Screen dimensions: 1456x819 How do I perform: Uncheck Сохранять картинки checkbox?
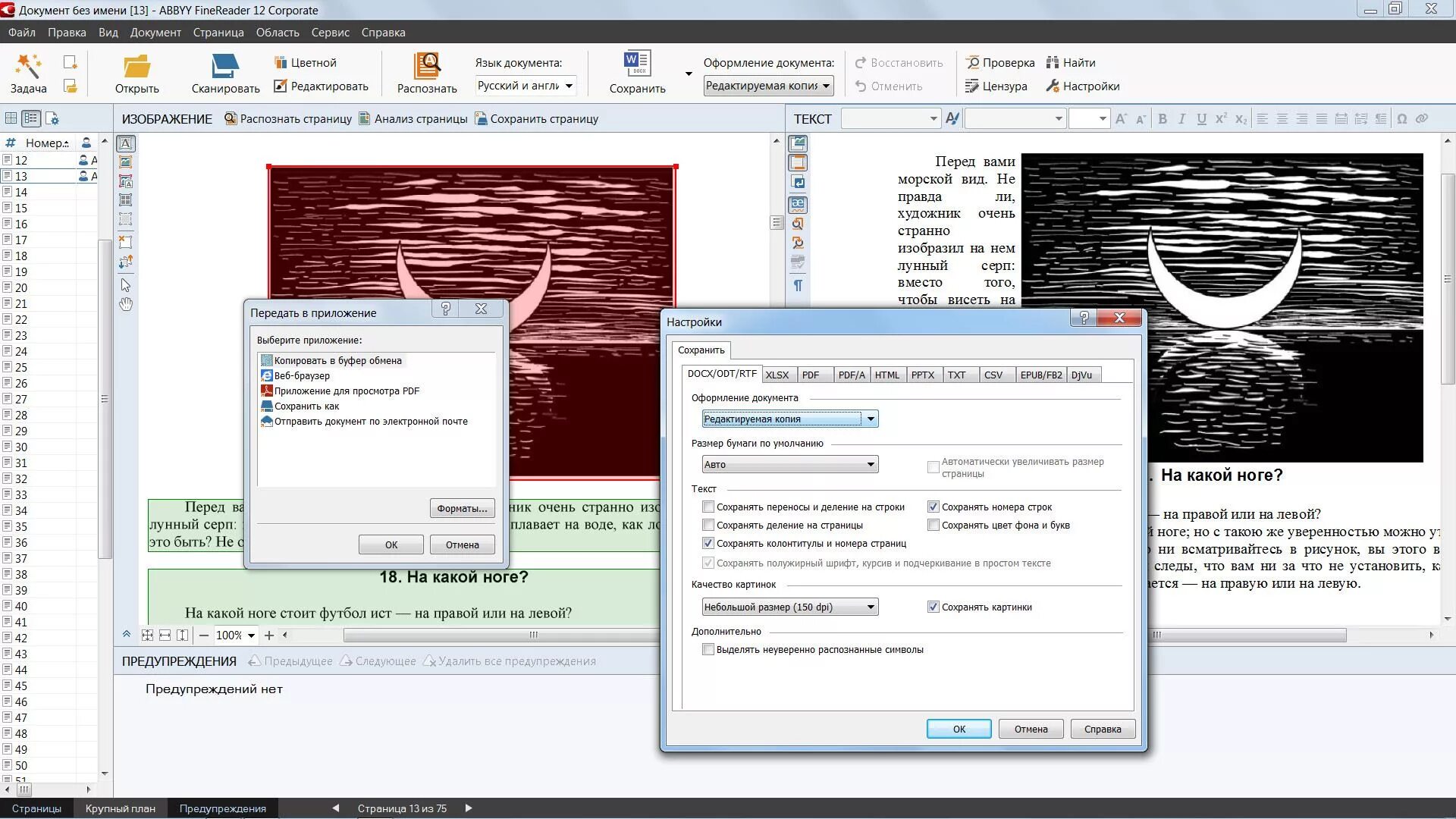(x=934, y=607)
